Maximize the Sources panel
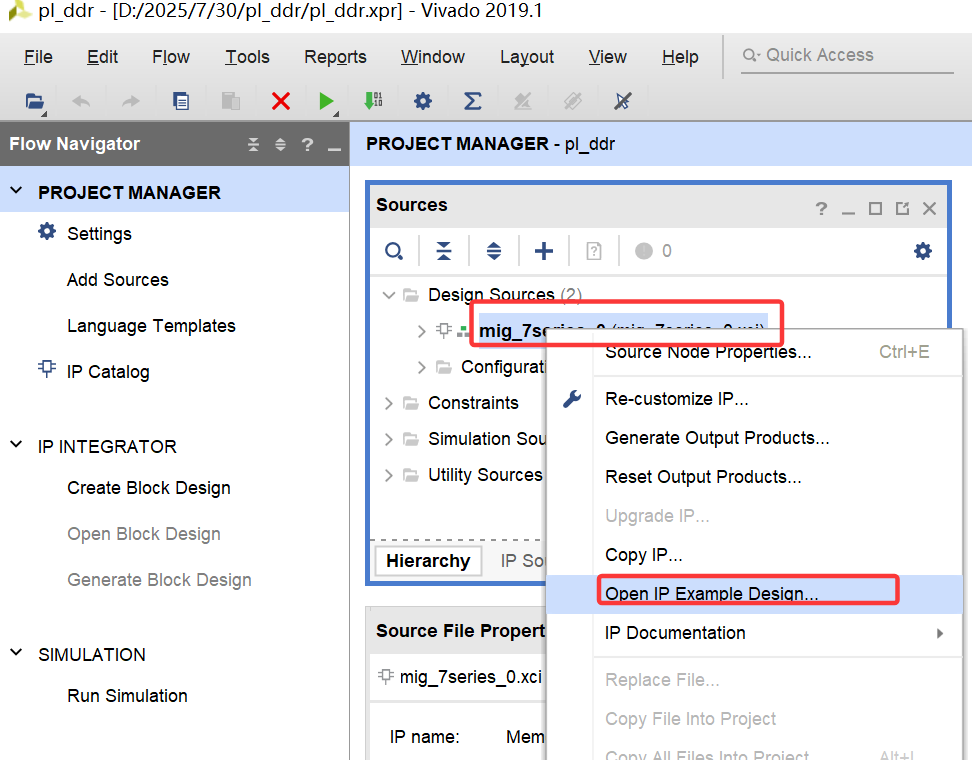The height and width of the screenshot is (760, 972). 875,208
